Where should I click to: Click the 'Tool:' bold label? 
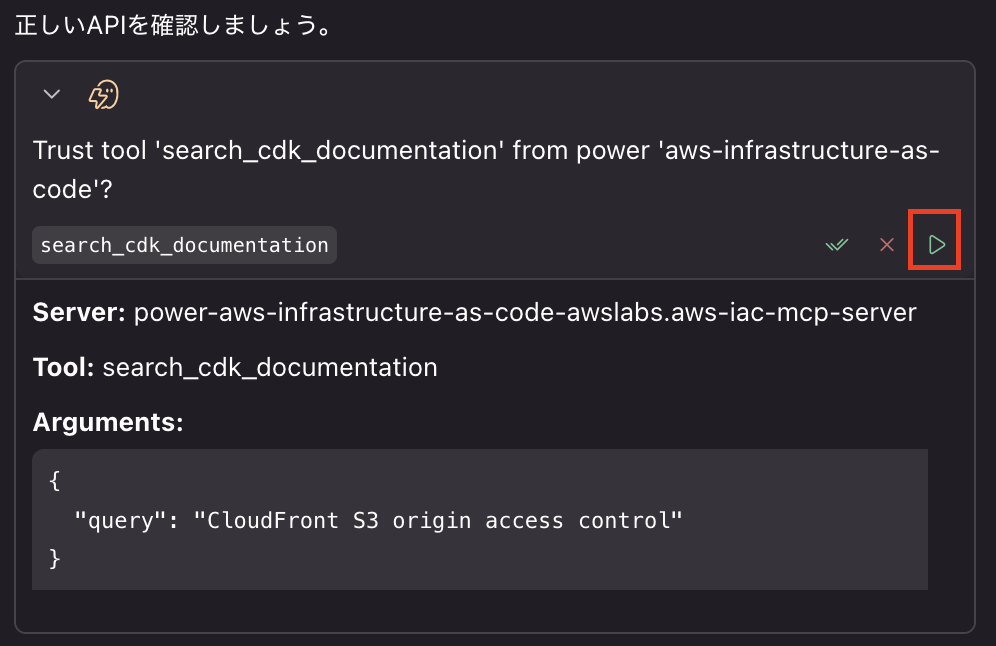(x=63, y=367)
